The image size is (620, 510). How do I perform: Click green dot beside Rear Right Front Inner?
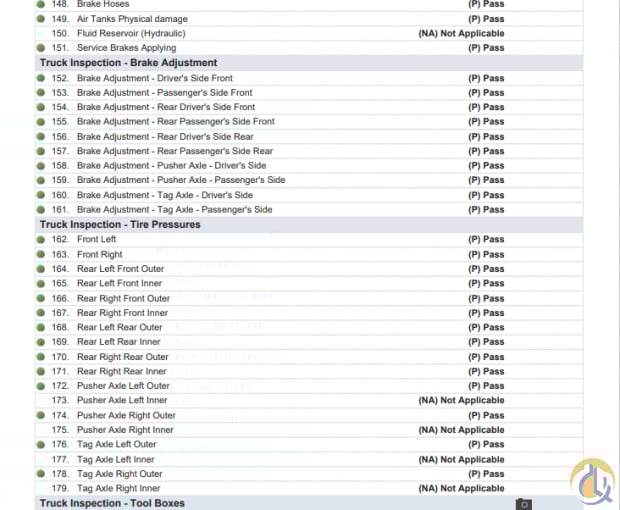coord(41,313)
